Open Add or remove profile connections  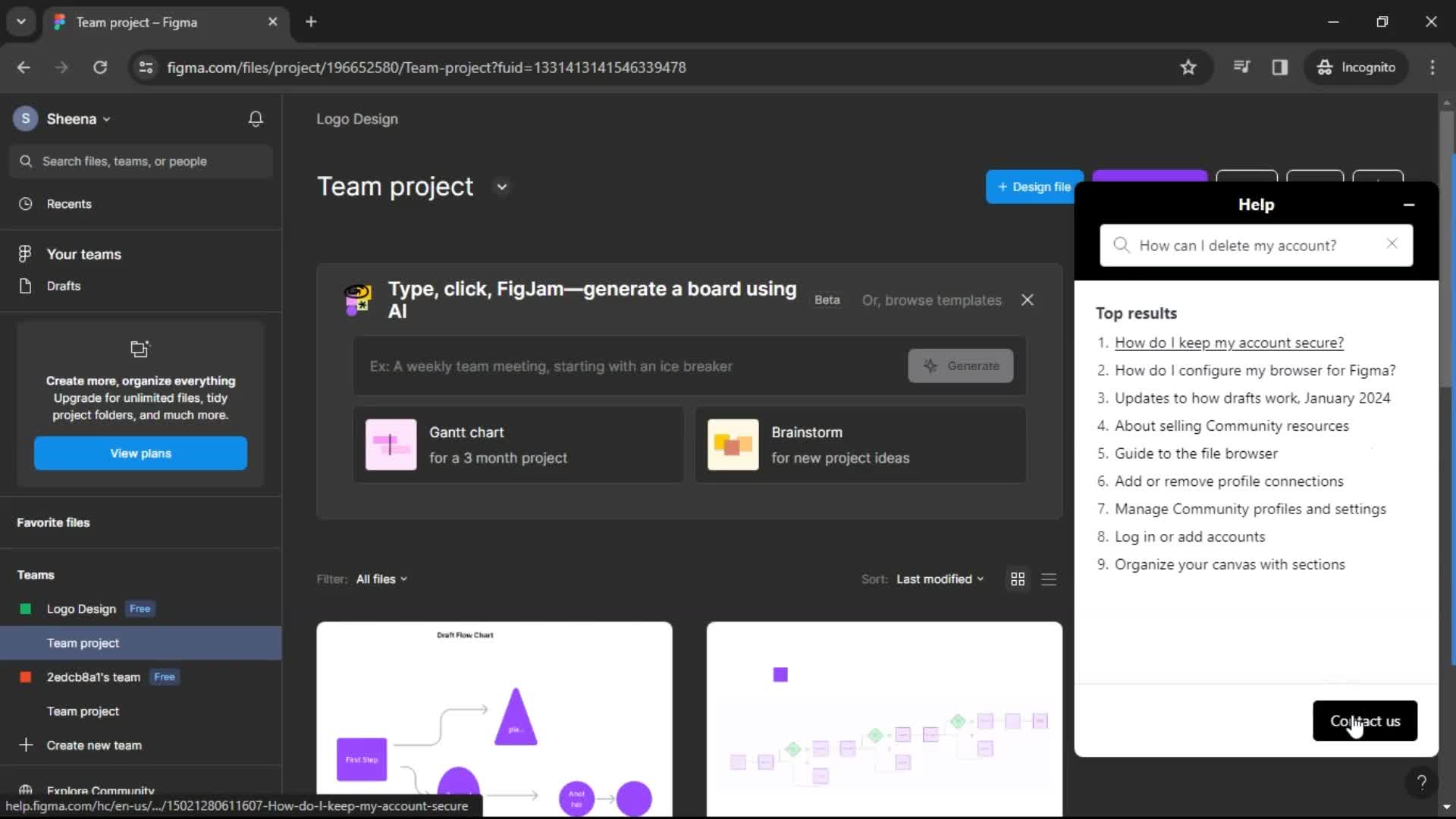tap(1228, 482)
